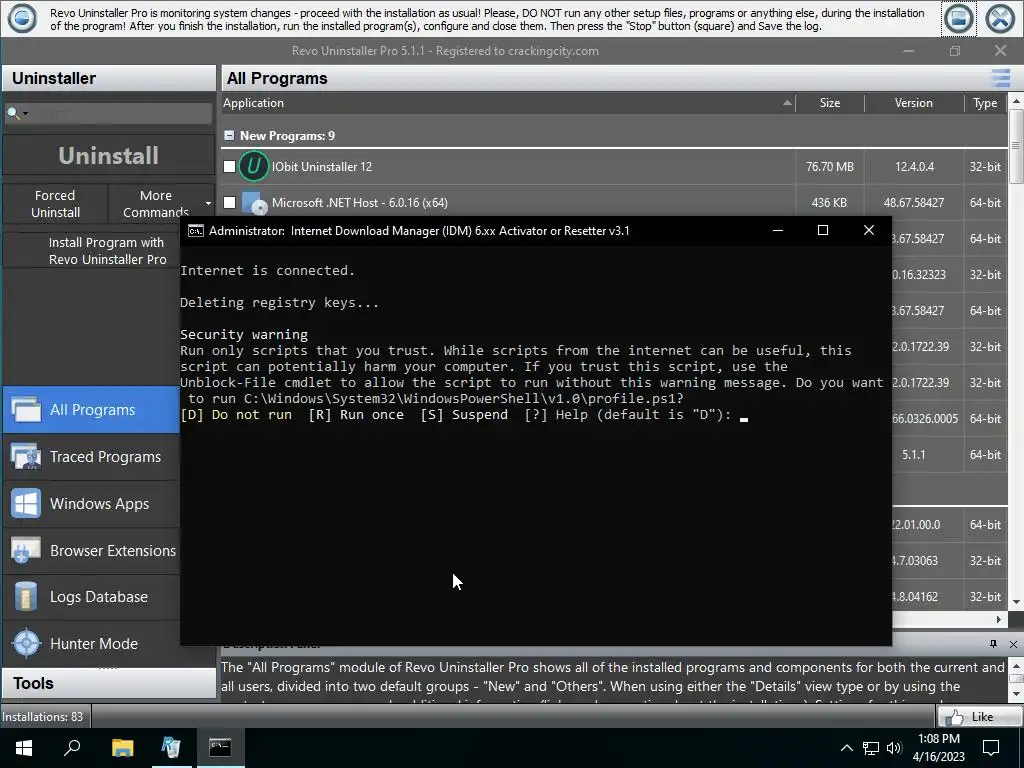Open the Windows Start menu
This screenshot has width=1024, height=768.
(24, 748)
